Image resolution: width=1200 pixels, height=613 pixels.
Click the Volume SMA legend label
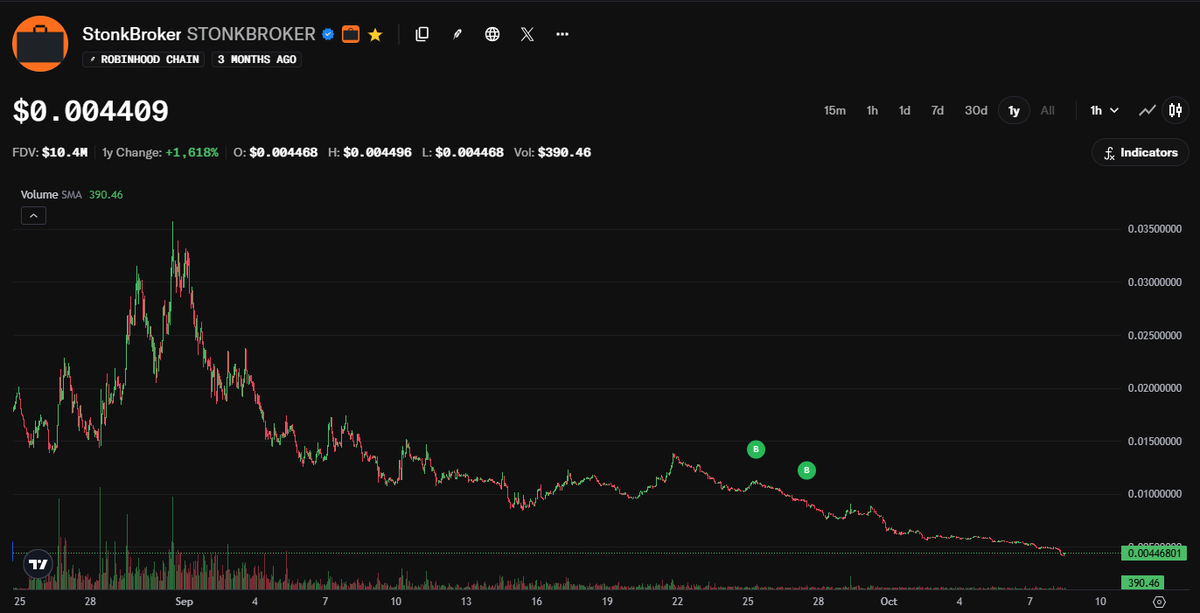pyautogui.click(x=52, y=195)
